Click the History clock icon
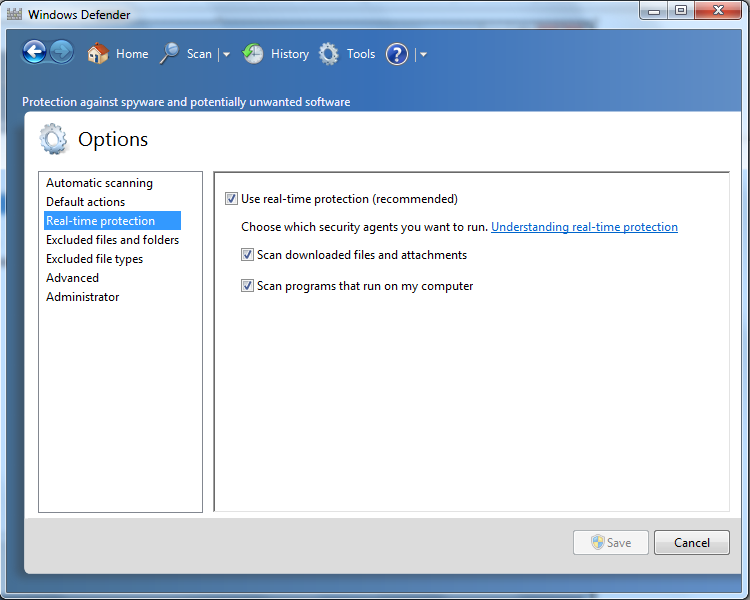Screen dimensions: 750x600 [x=253, y=54]
